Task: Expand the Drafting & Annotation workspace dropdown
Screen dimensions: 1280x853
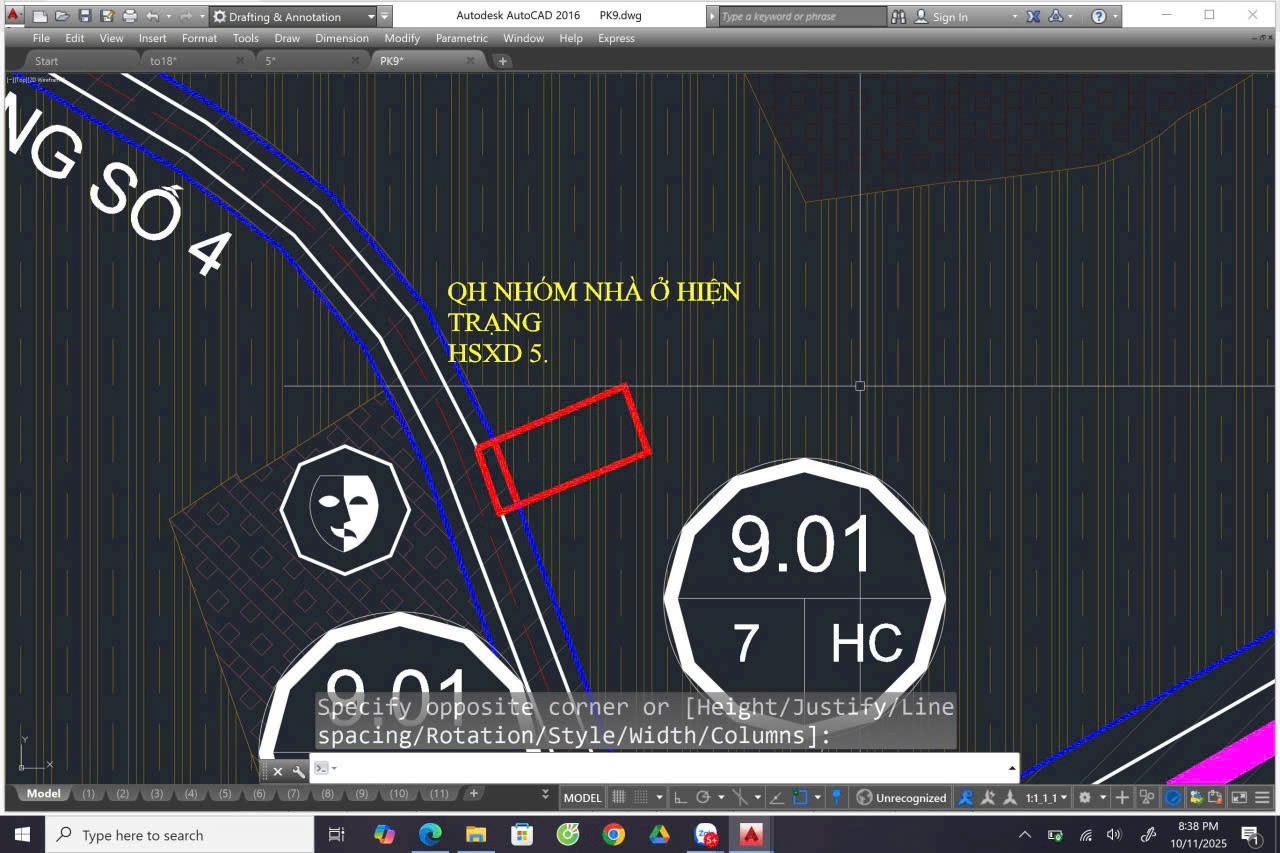Action: (371, 16)
